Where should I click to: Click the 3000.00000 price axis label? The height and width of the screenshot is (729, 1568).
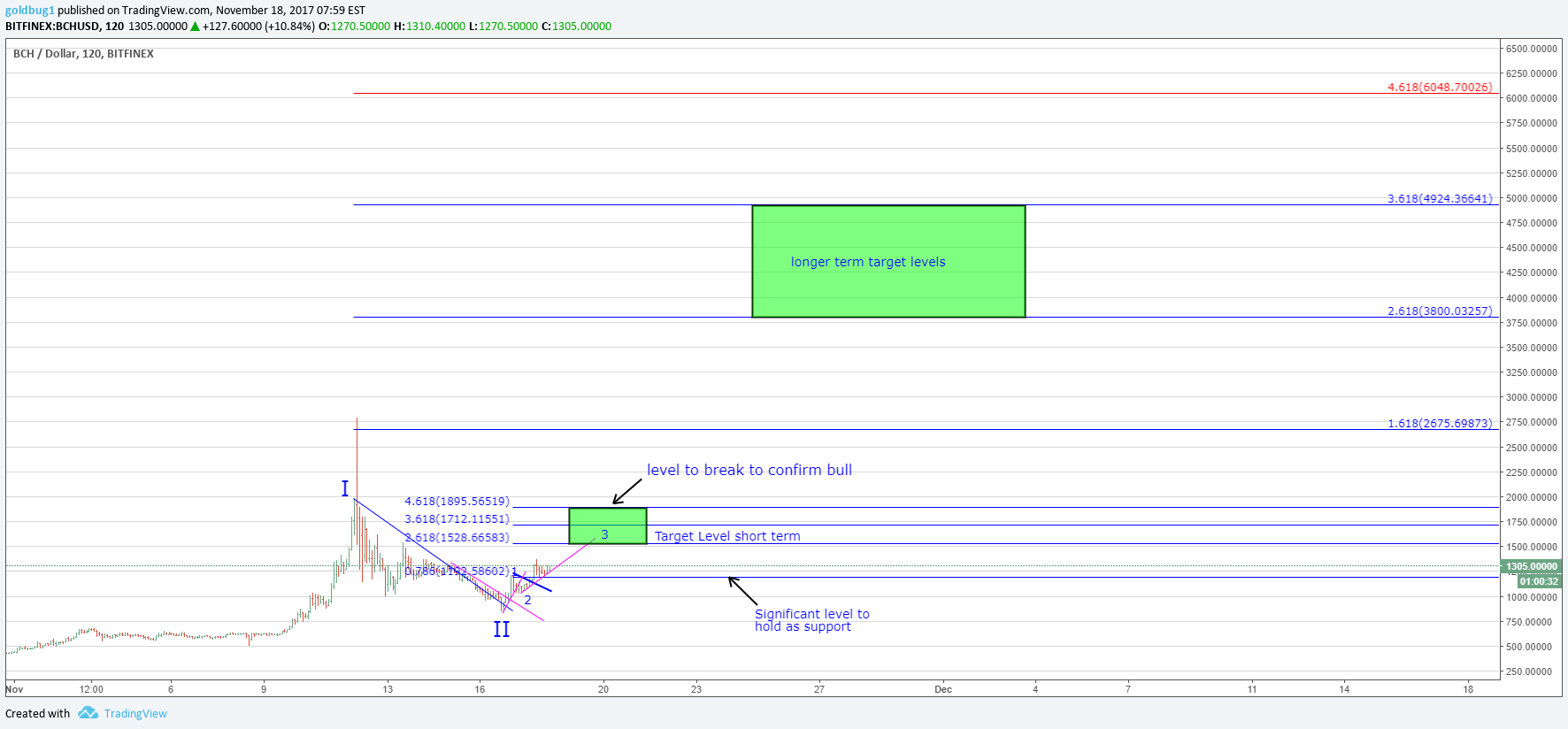coord(1531,397)
